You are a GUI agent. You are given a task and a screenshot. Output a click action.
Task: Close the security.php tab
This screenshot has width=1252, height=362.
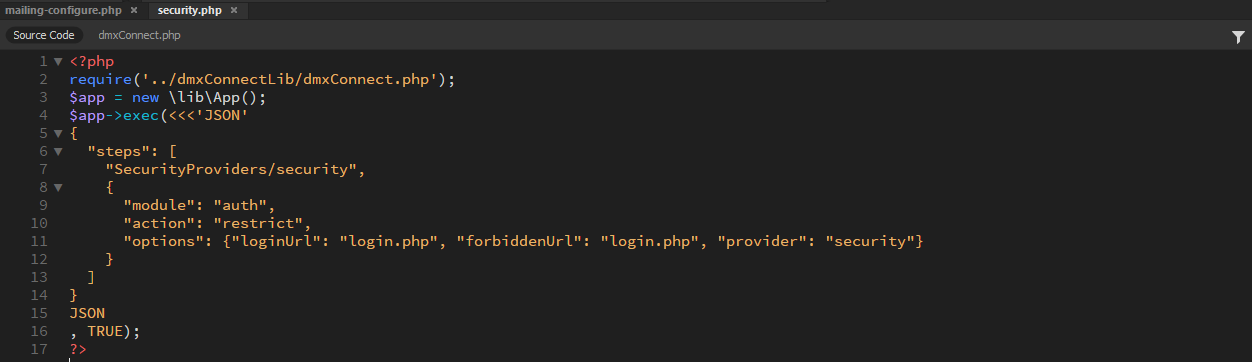(234, 10)
